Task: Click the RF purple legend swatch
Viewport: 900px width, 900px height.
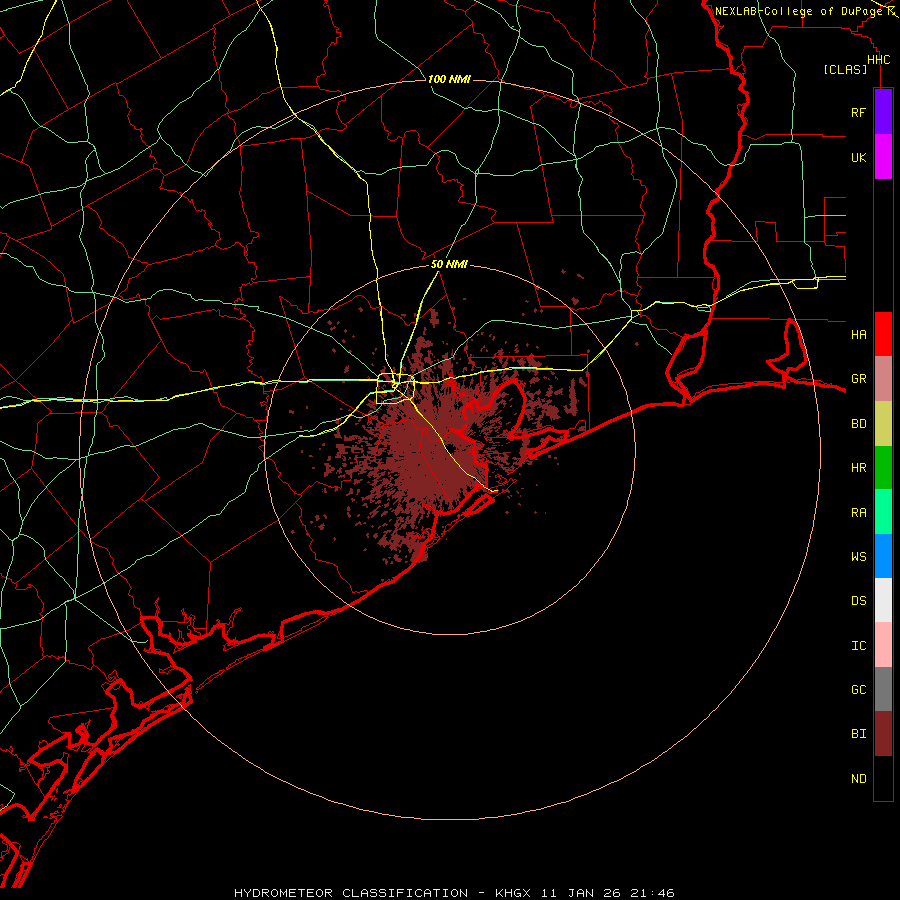Action: (883, 112)
